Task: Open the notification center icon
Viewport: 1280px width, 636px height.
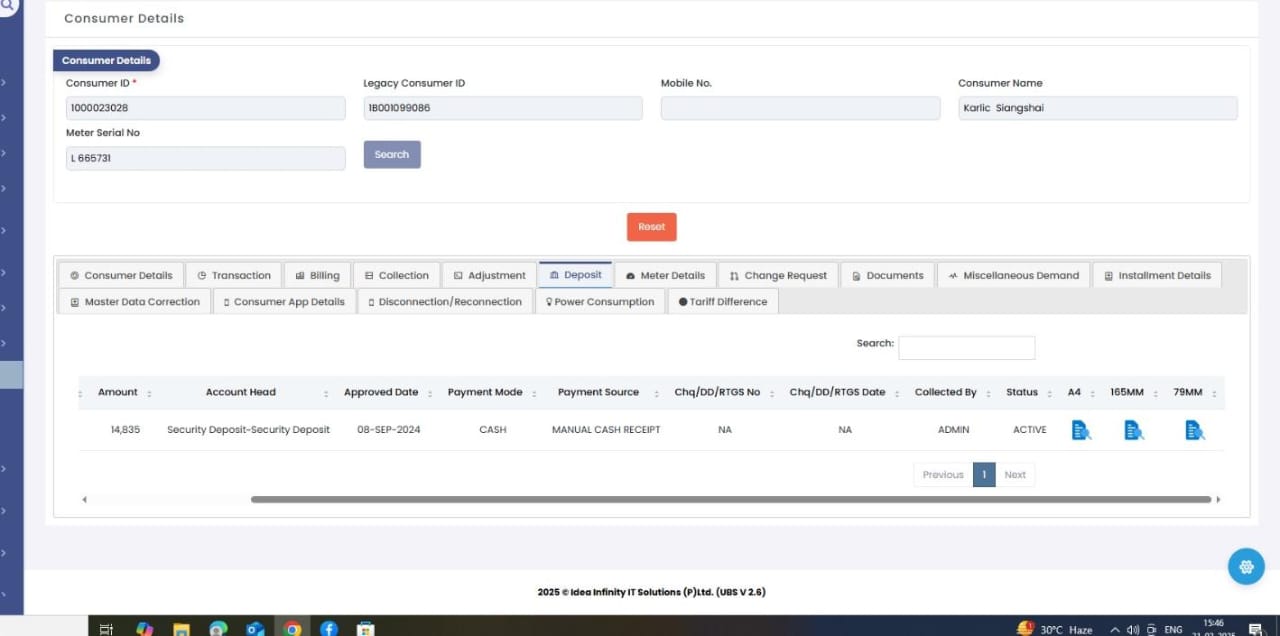Action: [x=1255, y=630]
